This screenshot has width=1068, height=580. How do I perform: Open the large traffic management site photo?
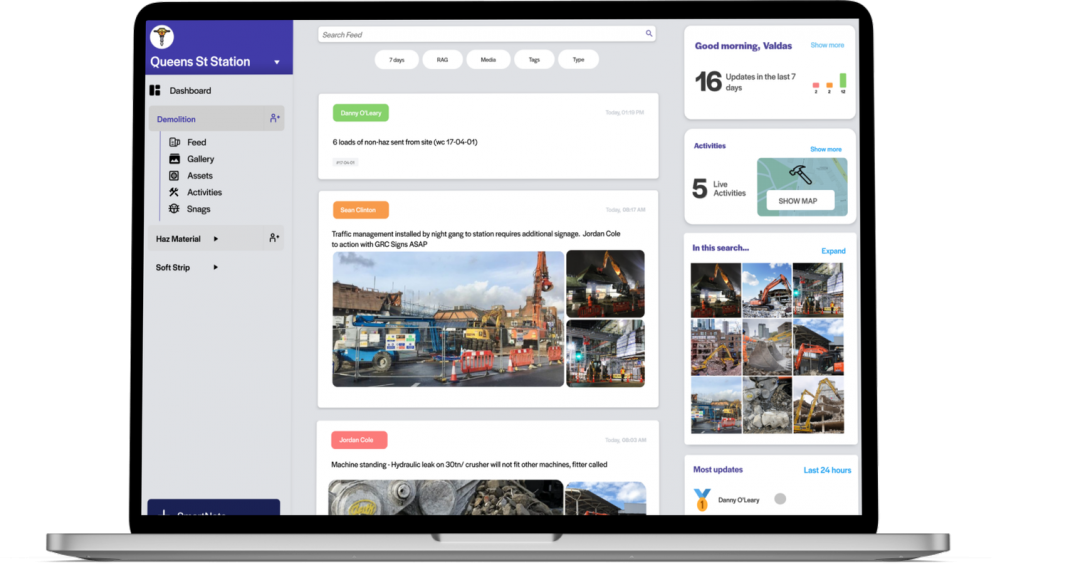click(x=448, y=319)
